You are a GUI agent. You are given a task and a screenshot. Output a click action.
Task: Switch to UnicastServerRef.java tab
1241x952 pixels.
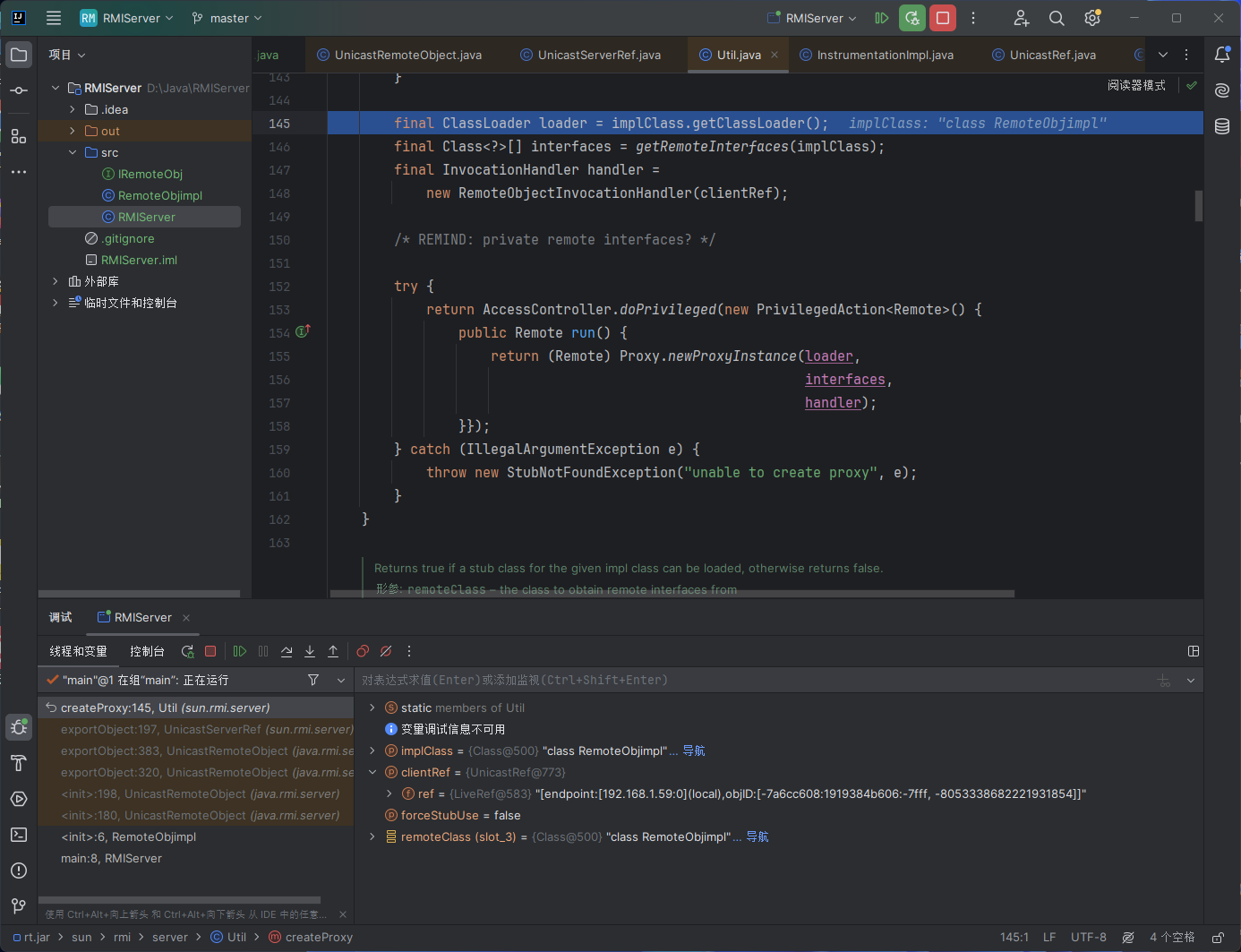(591, 55)
